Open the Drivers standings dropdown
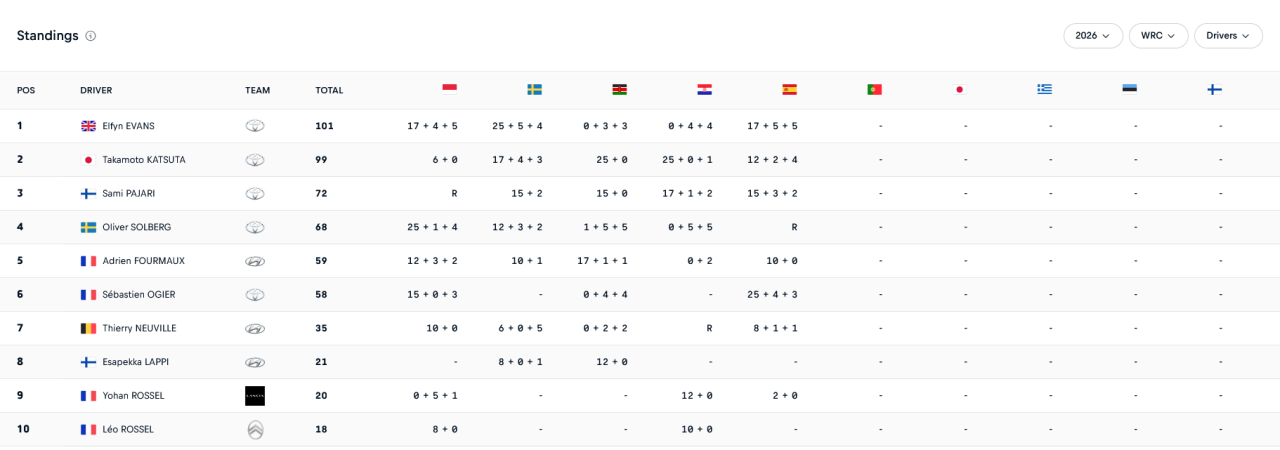The width and height of the screenshot is (1280, 450). 1227,36
